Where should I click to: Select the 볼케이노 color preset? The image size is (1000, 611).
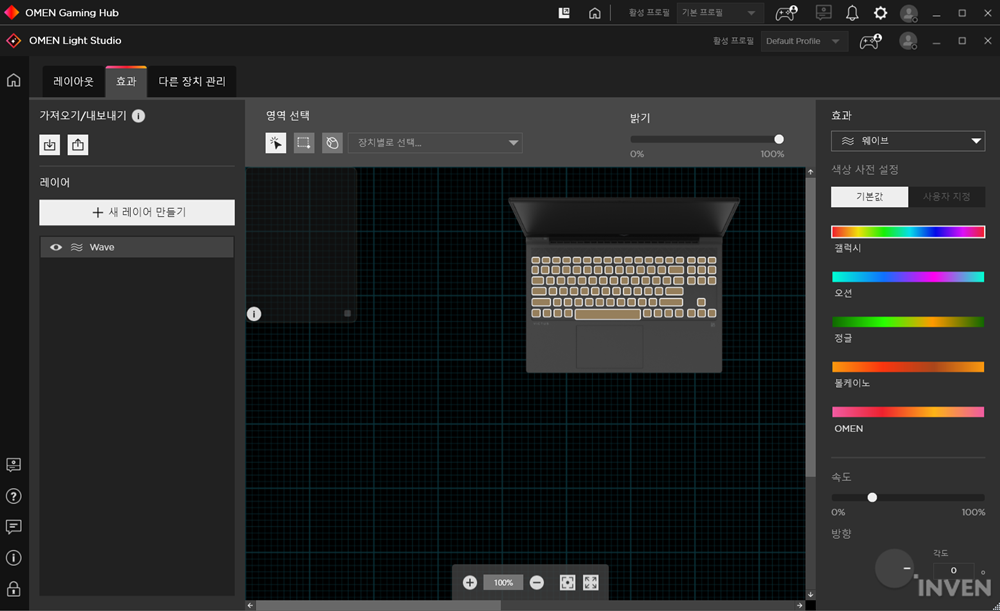pos(908,367)
